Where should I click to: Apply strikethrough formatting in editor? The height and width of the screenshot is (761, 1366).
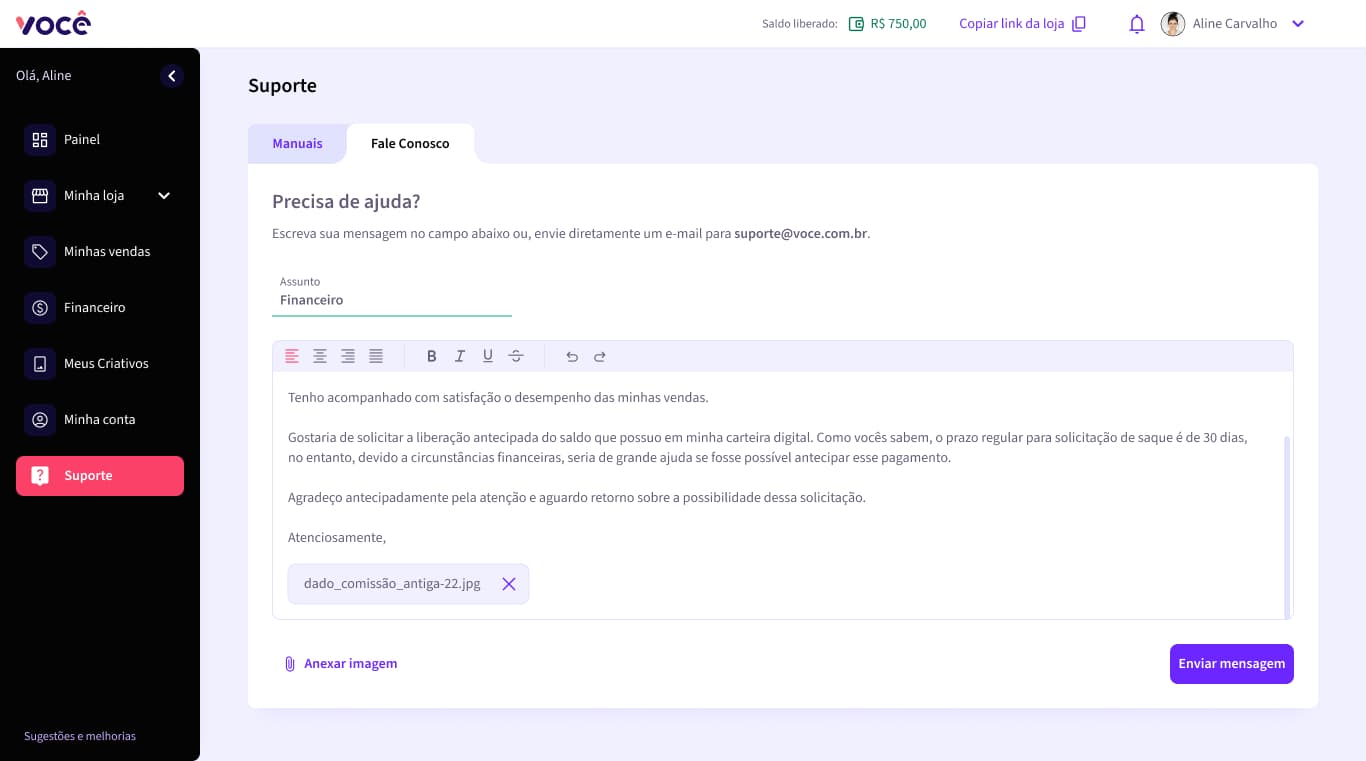pos(516,356)
